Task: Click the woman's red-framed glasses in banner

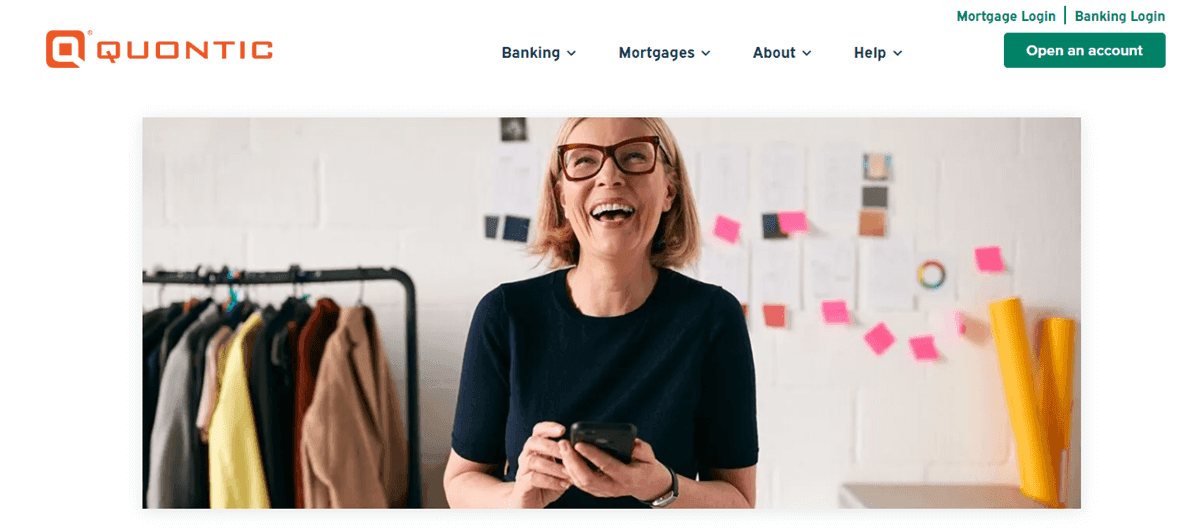Action: (610, 158)
